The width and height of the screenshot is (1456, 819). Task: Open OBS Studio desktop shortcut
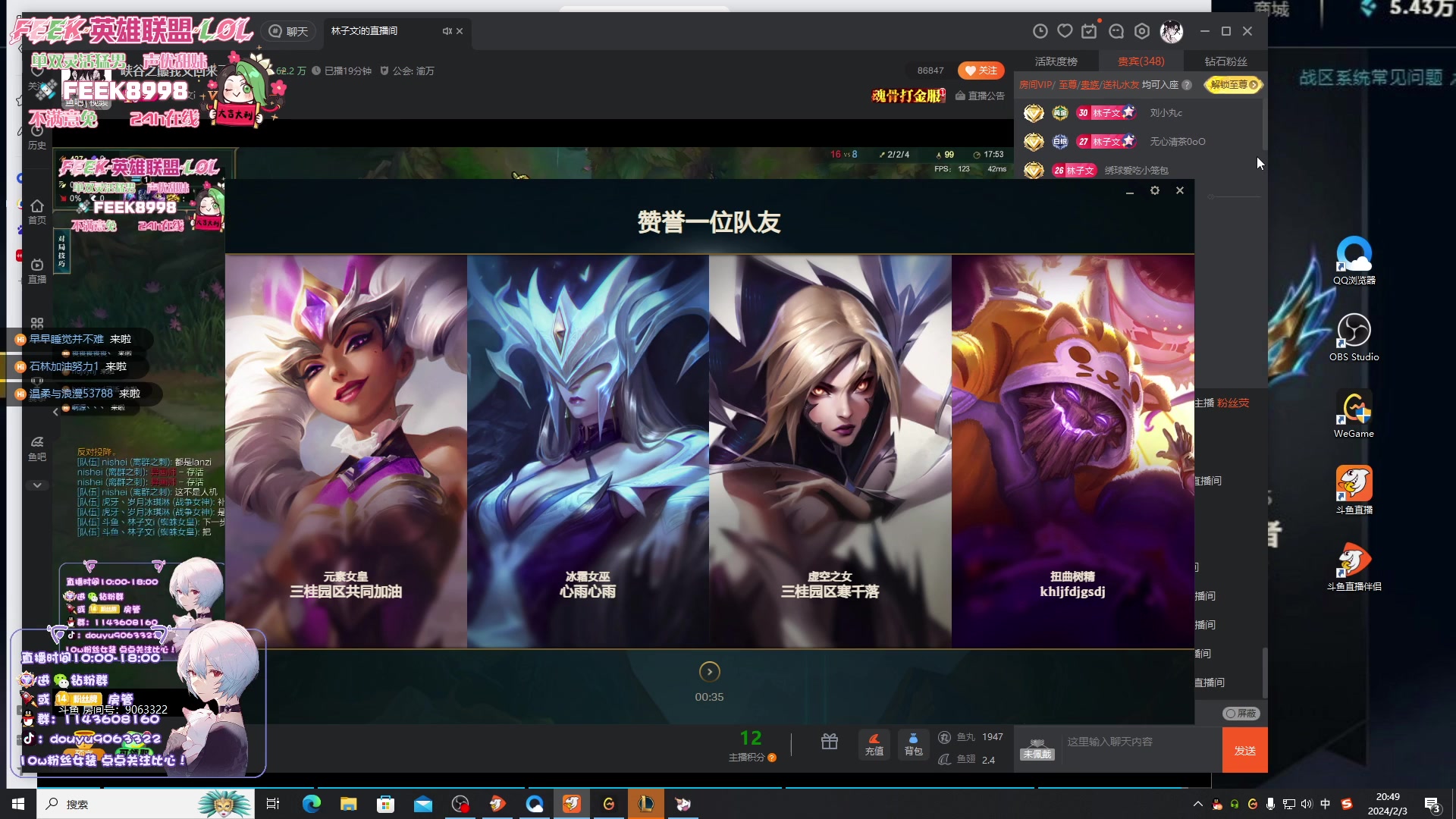(1354, 337)
